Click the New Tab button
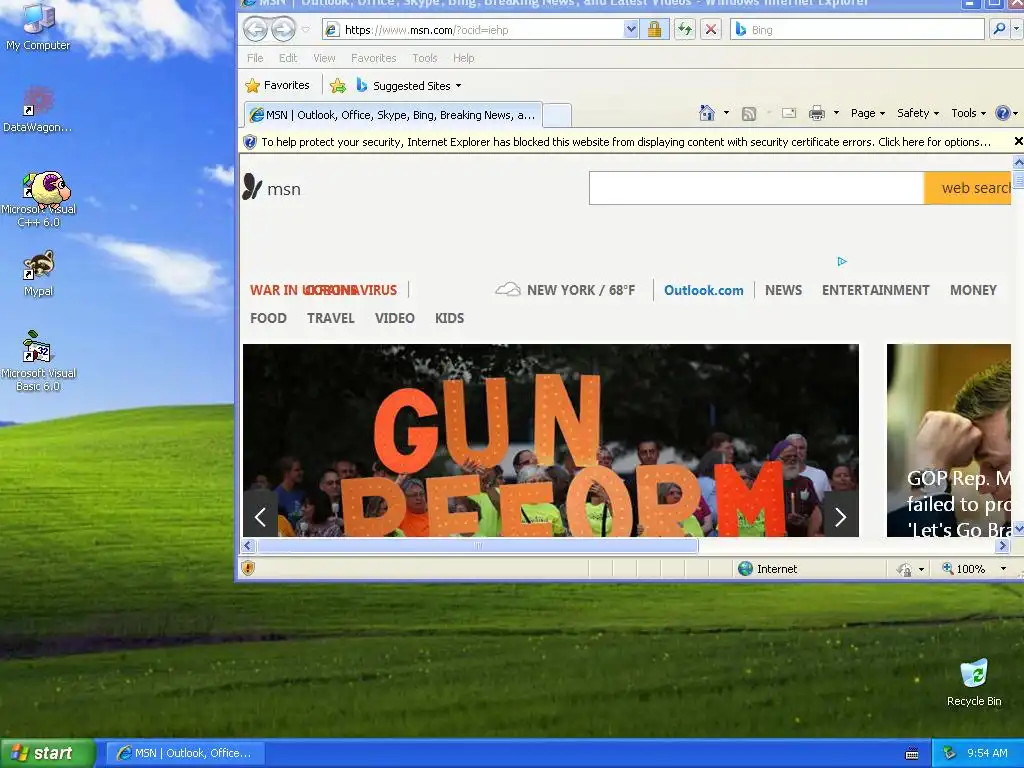The width and height of the screenshot is (1024, 768). click(557, 116)
